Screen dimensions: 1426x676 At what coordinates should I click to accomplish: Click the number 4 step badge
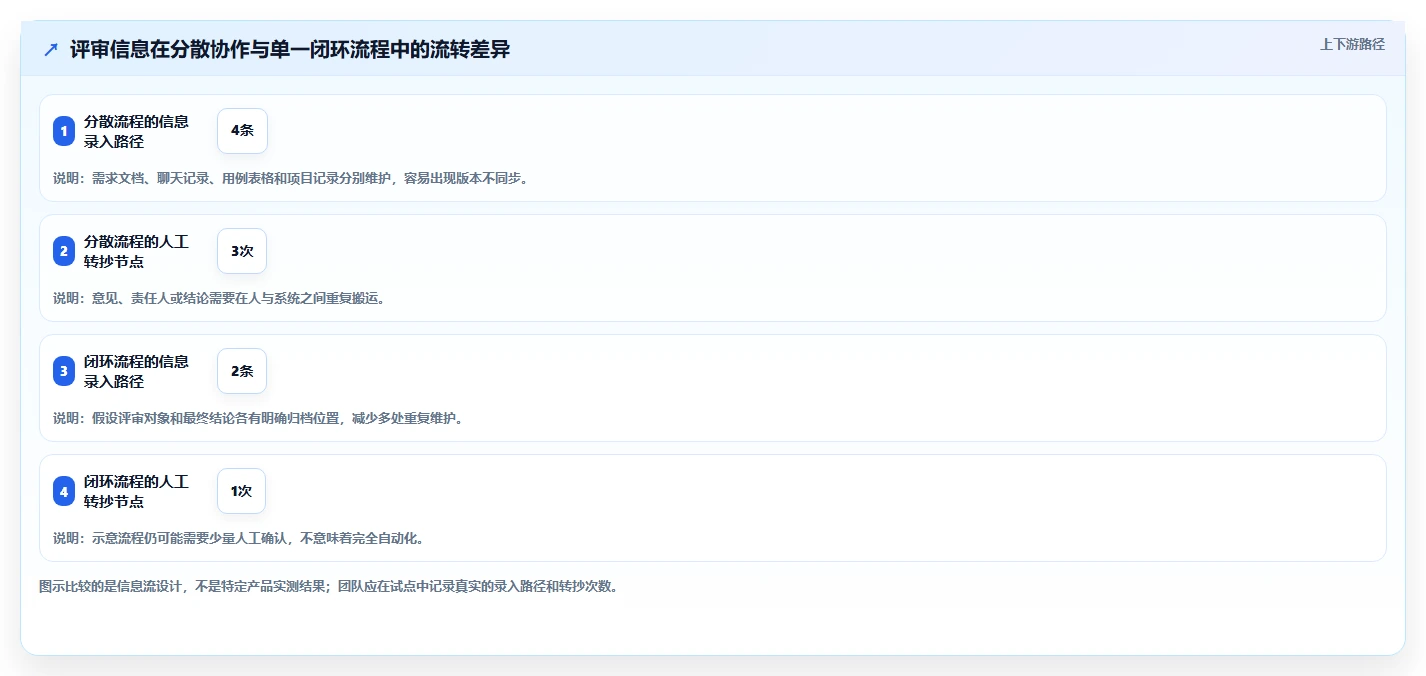coord(64,491)
